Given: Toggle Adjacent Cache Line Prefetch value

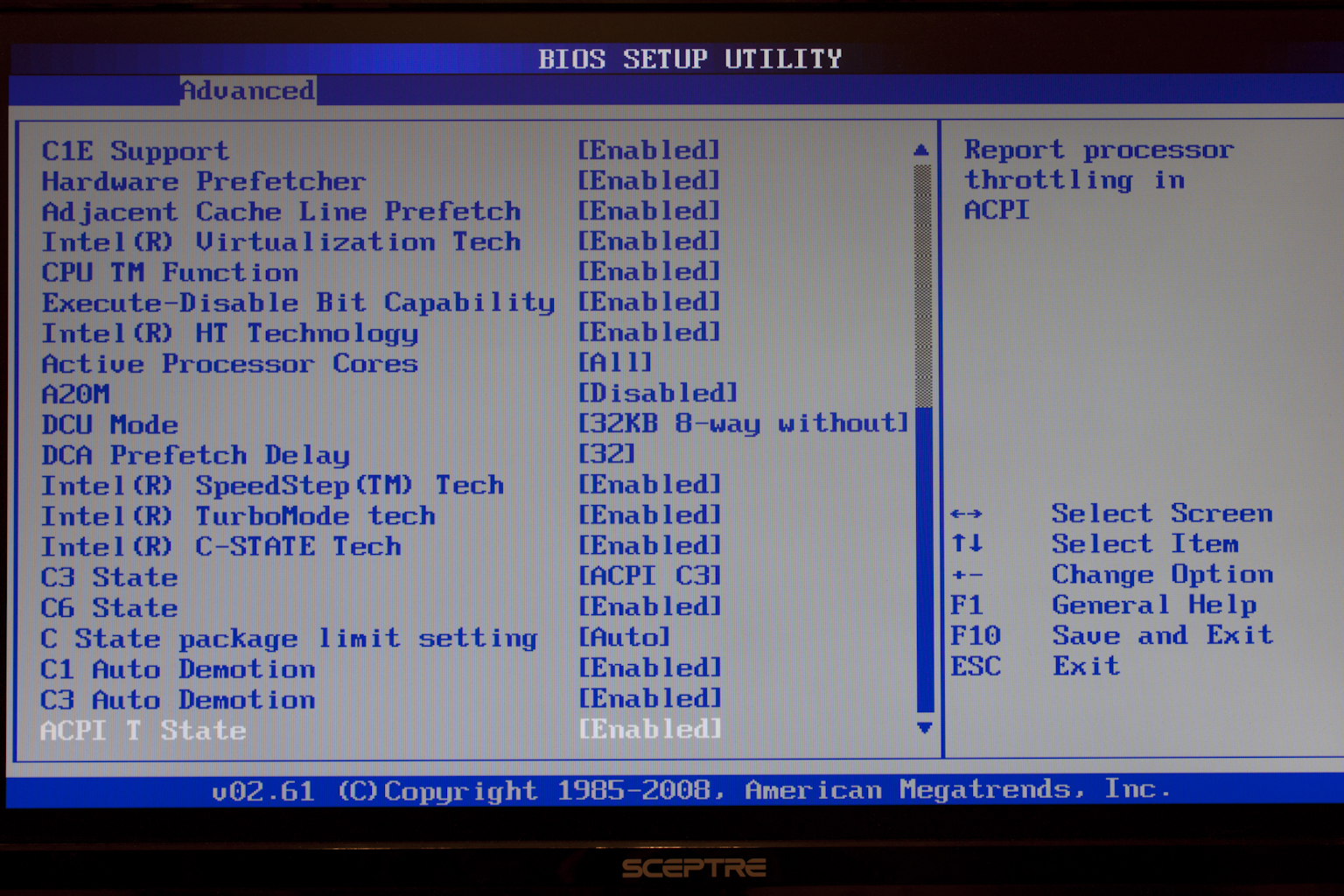Looking at the screenshot, I should (x=648, y=212).
